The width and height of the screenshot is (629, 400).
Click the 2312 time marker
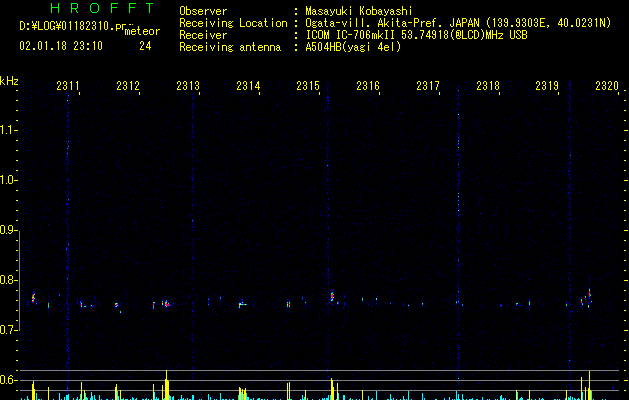[x=128, y=85]
